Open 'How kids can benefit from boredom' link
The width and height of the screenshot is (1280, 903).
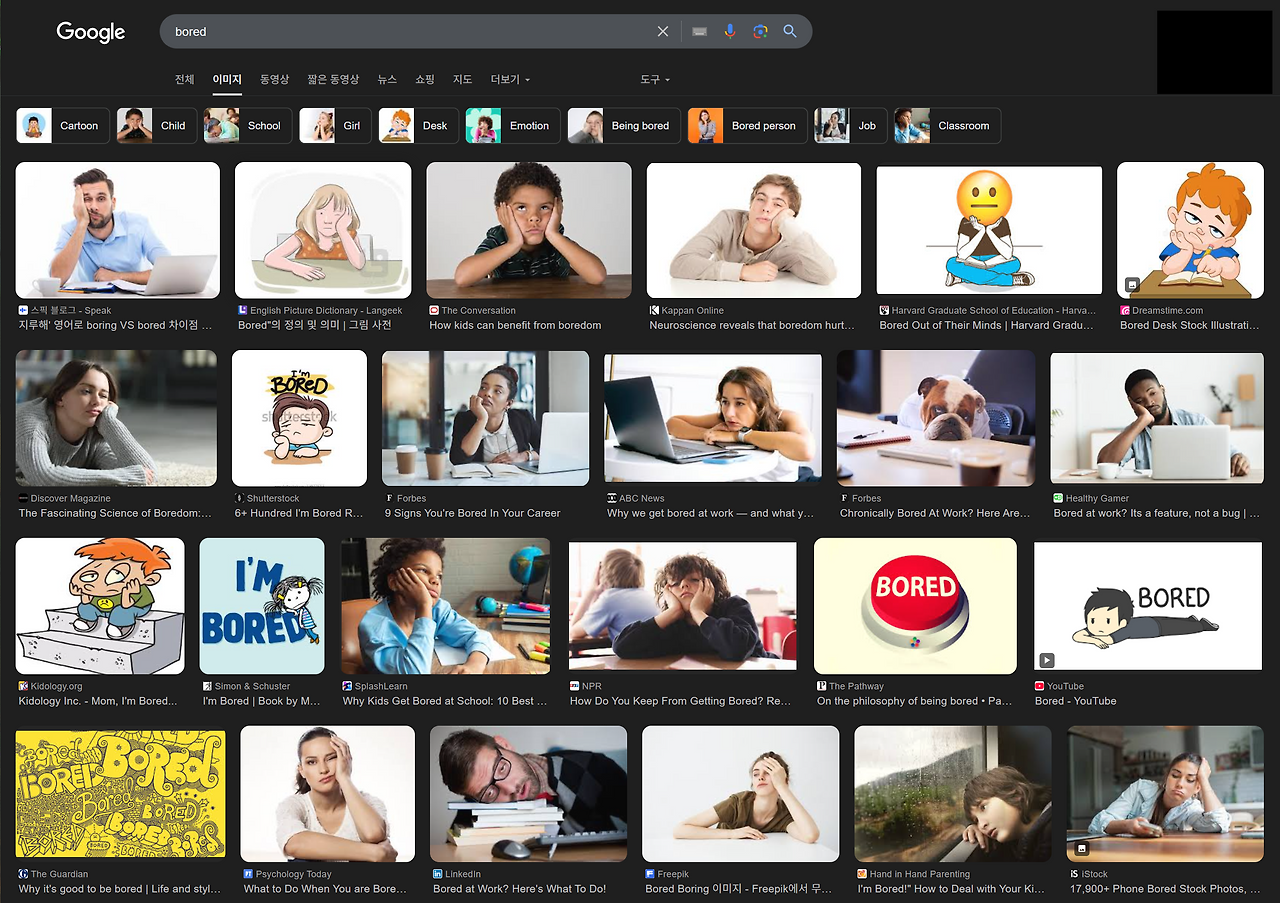[515, 325]
